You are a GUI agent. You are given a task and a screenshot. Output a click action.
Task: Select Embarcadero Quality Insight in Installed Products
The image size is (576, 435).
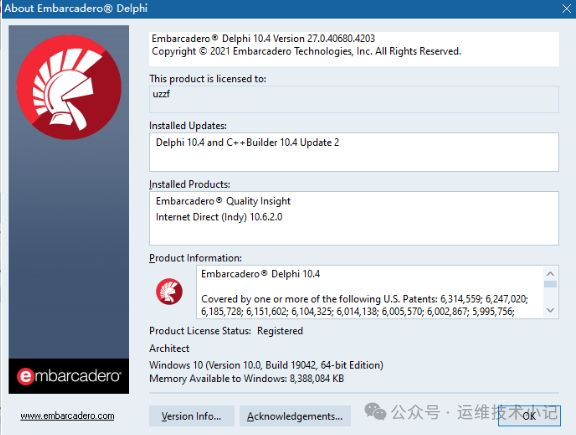223,201
